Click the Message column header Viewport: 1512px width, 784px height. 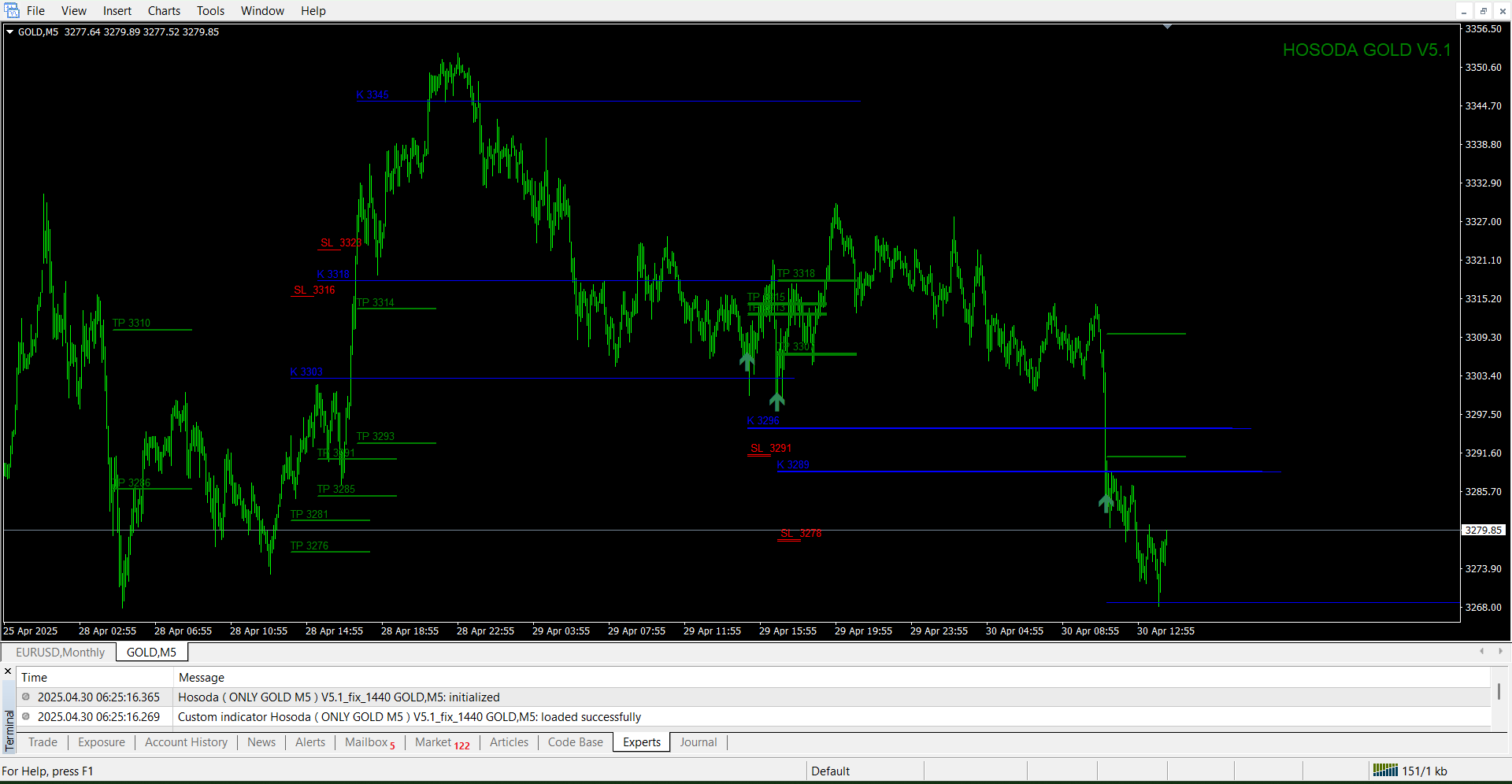pyautogui.click(x=202, y=677)
